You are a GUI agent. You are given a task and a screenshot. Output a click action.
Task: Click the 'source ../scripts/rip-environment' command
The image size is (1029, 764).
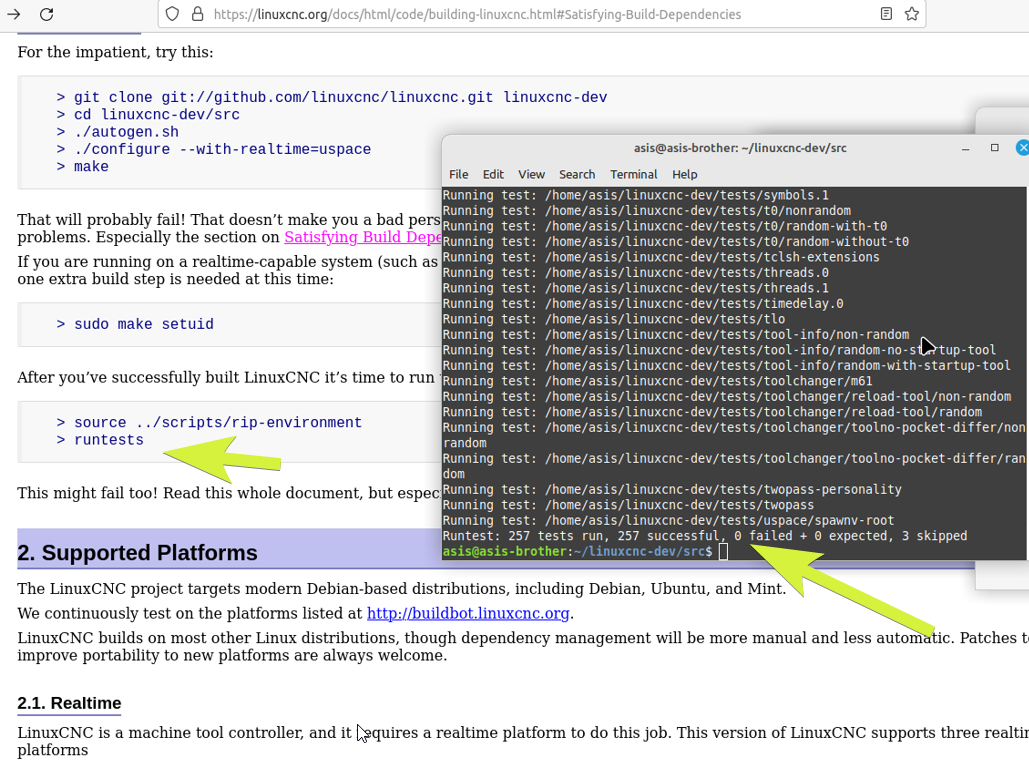coord(209,422)
